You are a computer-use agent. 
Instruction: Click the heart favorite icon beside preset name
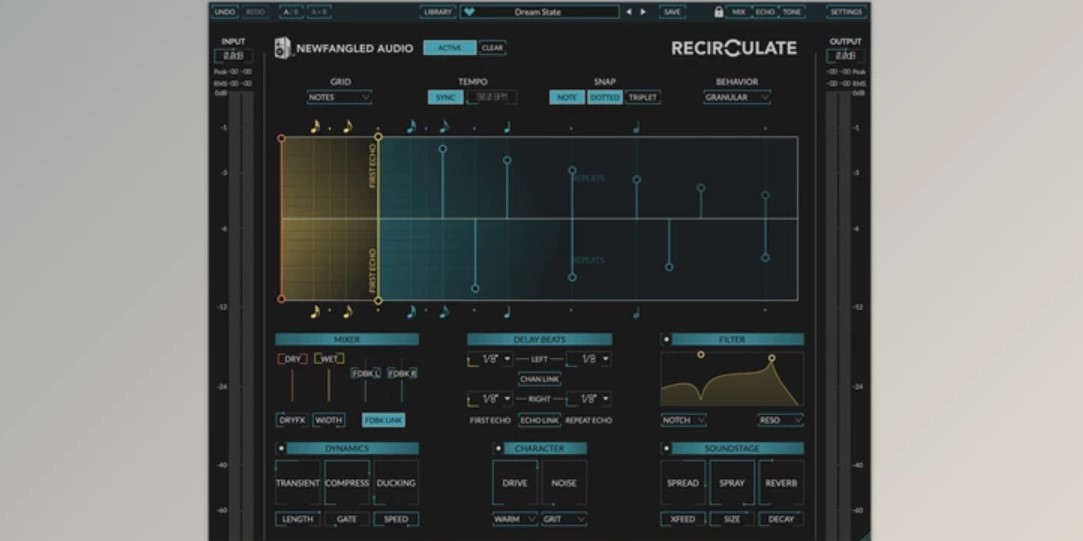click(x=469, y=12)
